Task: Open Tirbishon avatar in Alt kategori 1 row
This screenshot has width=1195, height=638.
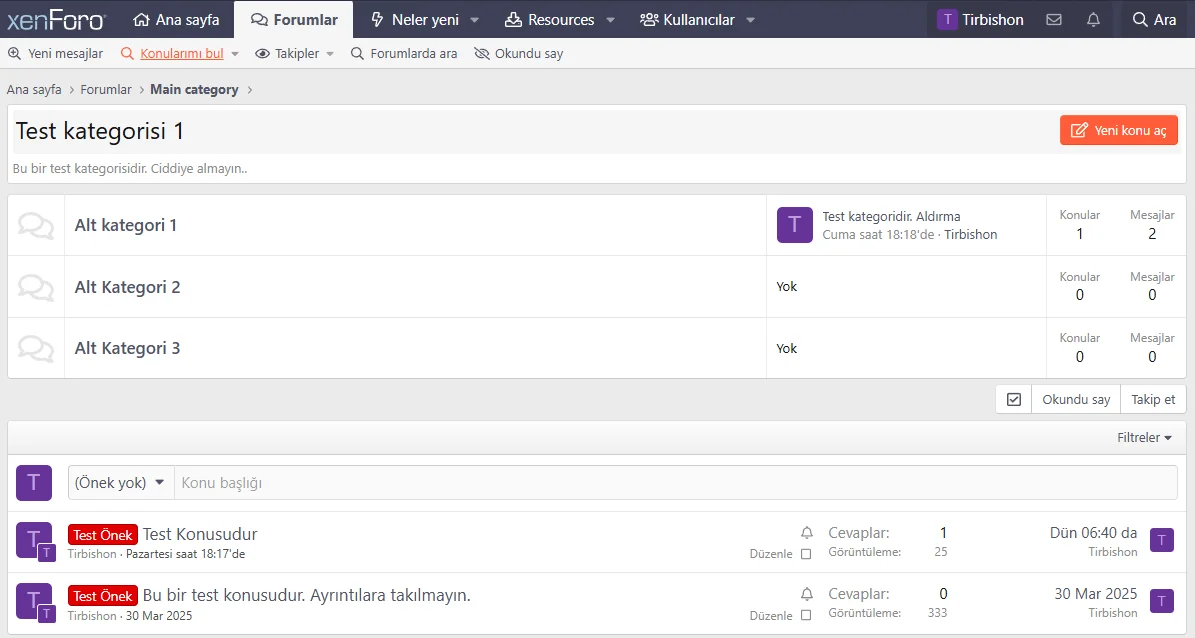Action: (794, 225)
